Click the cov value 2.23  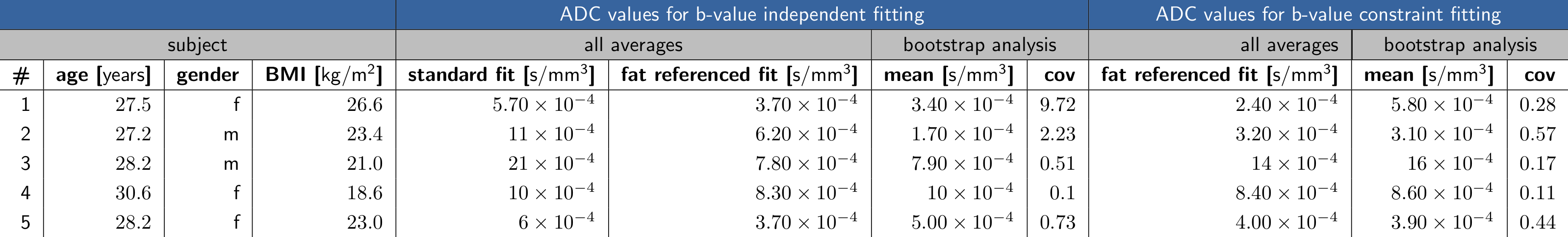click(x=1057, y=134)
